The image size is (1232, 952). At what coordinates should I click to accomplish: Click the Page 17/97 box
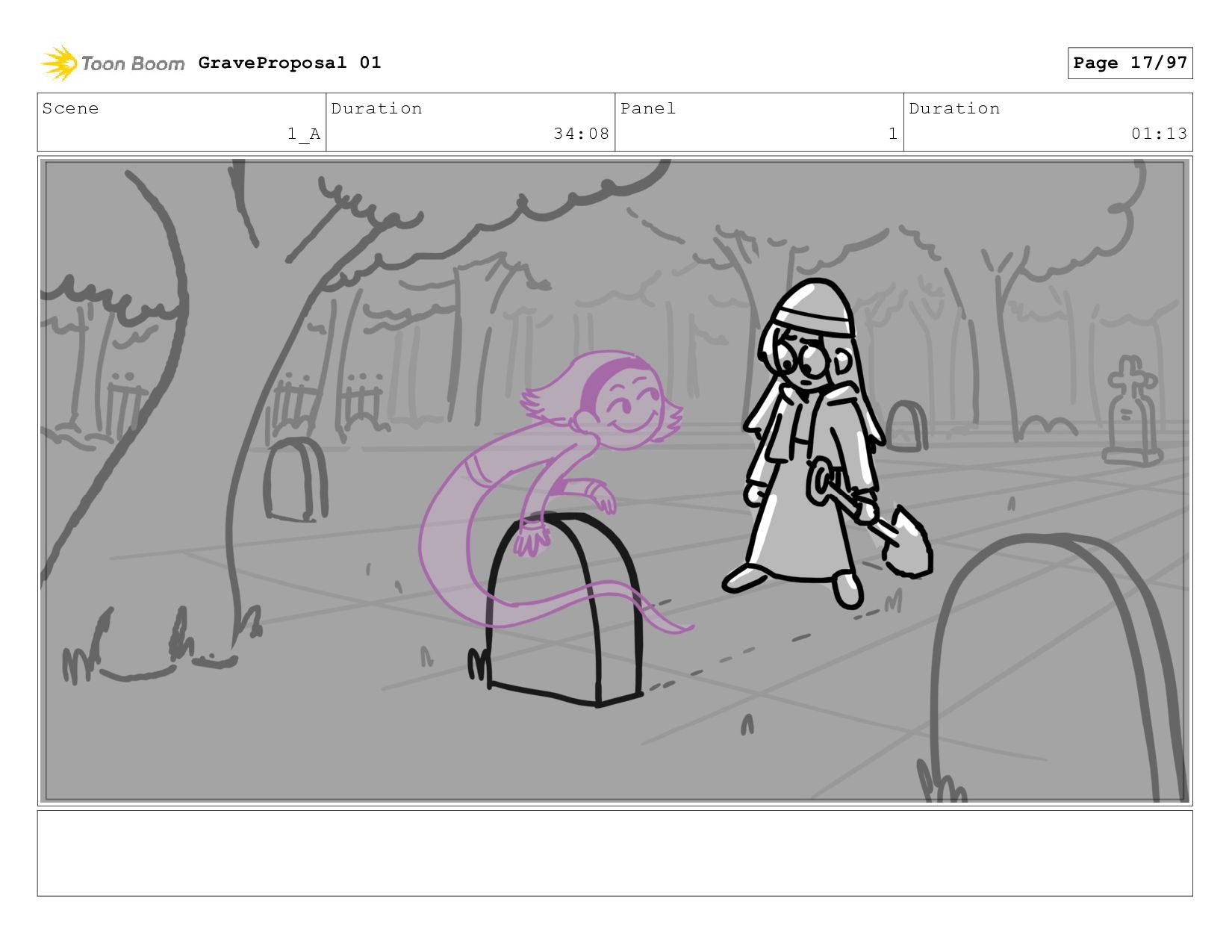(1130, 63)
